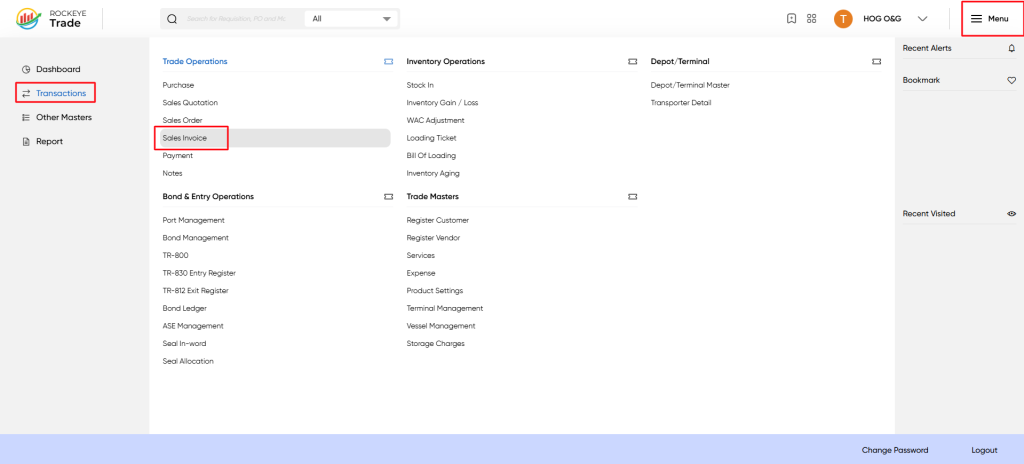Open the hamburger Menu button

tap(989, 19)
